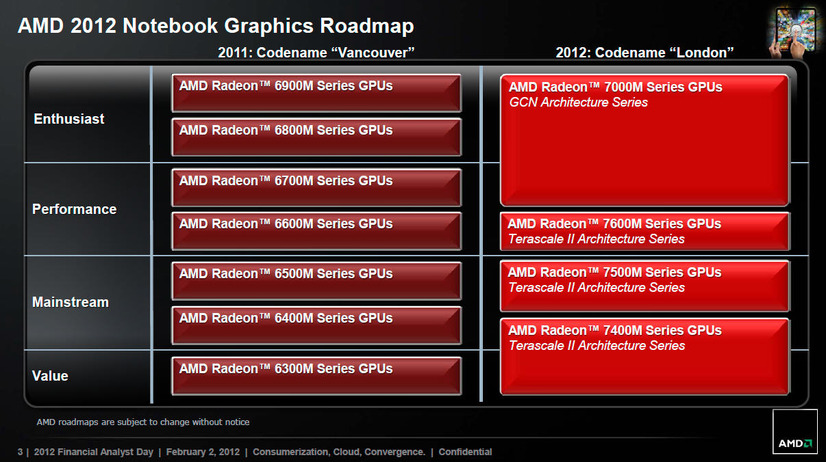Screen dimensions: 826x462
Task: Select the AMD Radeon 6900M Series GPUs box
Action: coord(316,93)
